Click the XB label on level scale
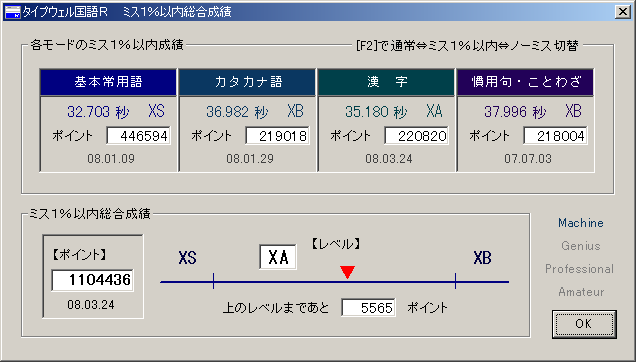Screen dimensions: 636x362 (483, 258)
